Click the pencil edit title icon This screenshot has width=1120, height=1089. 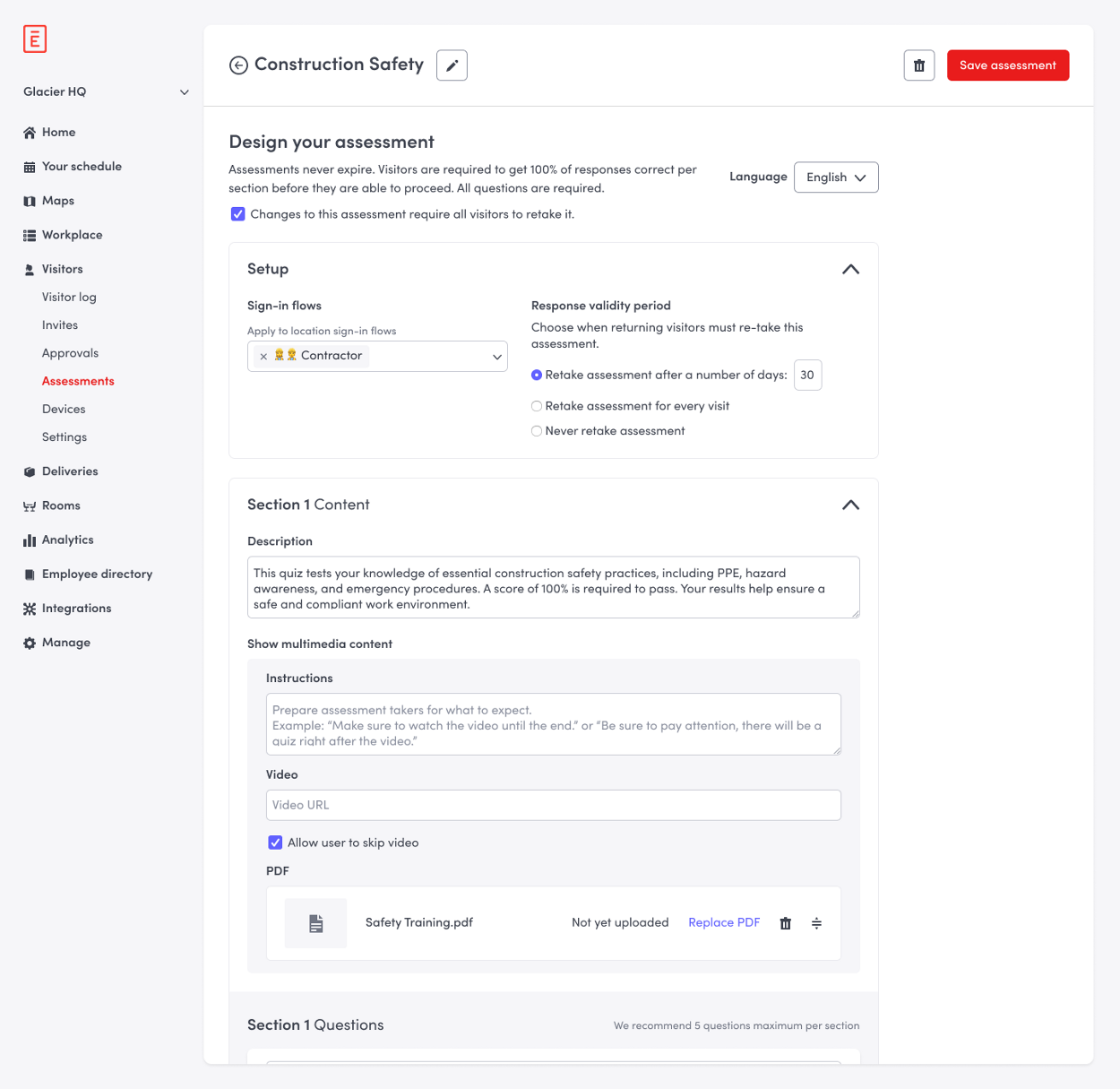click(x=452, y=65)
